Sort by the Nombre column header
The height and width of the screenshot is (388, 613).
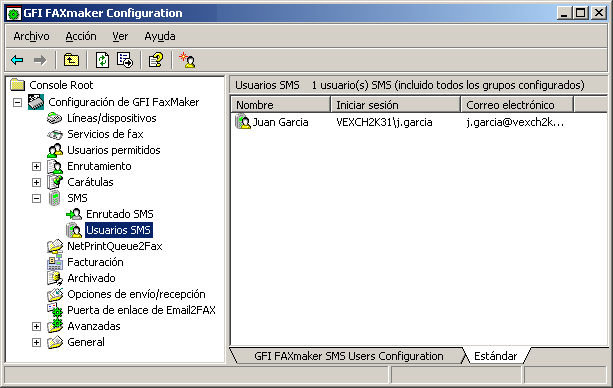[280, 105]
